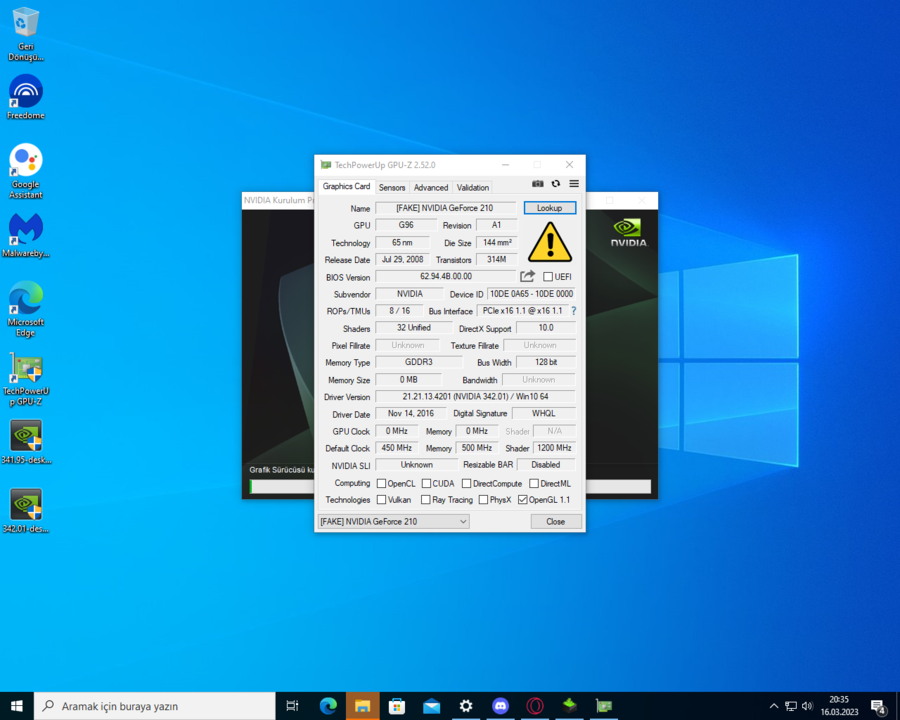Image resolution: width=900 pixels, height=720 pixels.
Task: Toggle the OpenCL checkbox
Action: click(381, 483)
